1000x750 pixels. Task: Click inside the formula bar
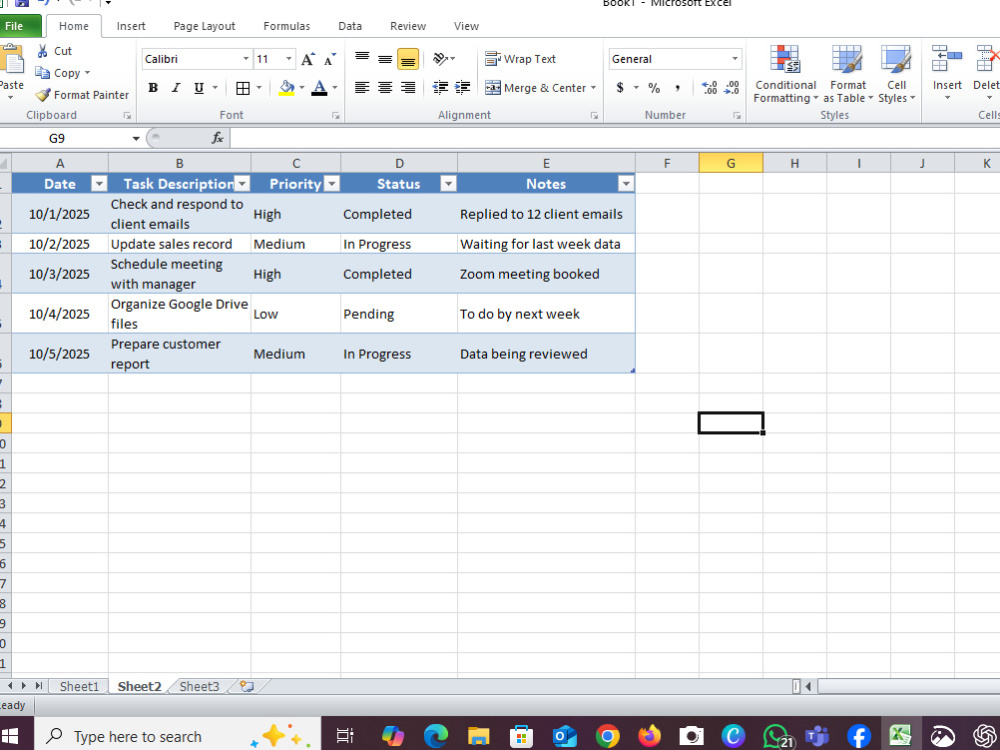coord(615,138)
